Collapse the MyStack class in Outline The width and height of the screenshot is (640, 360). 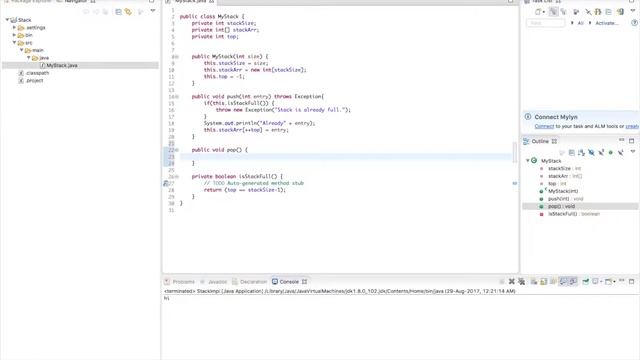pyautogui.click(x=527, y=160)
